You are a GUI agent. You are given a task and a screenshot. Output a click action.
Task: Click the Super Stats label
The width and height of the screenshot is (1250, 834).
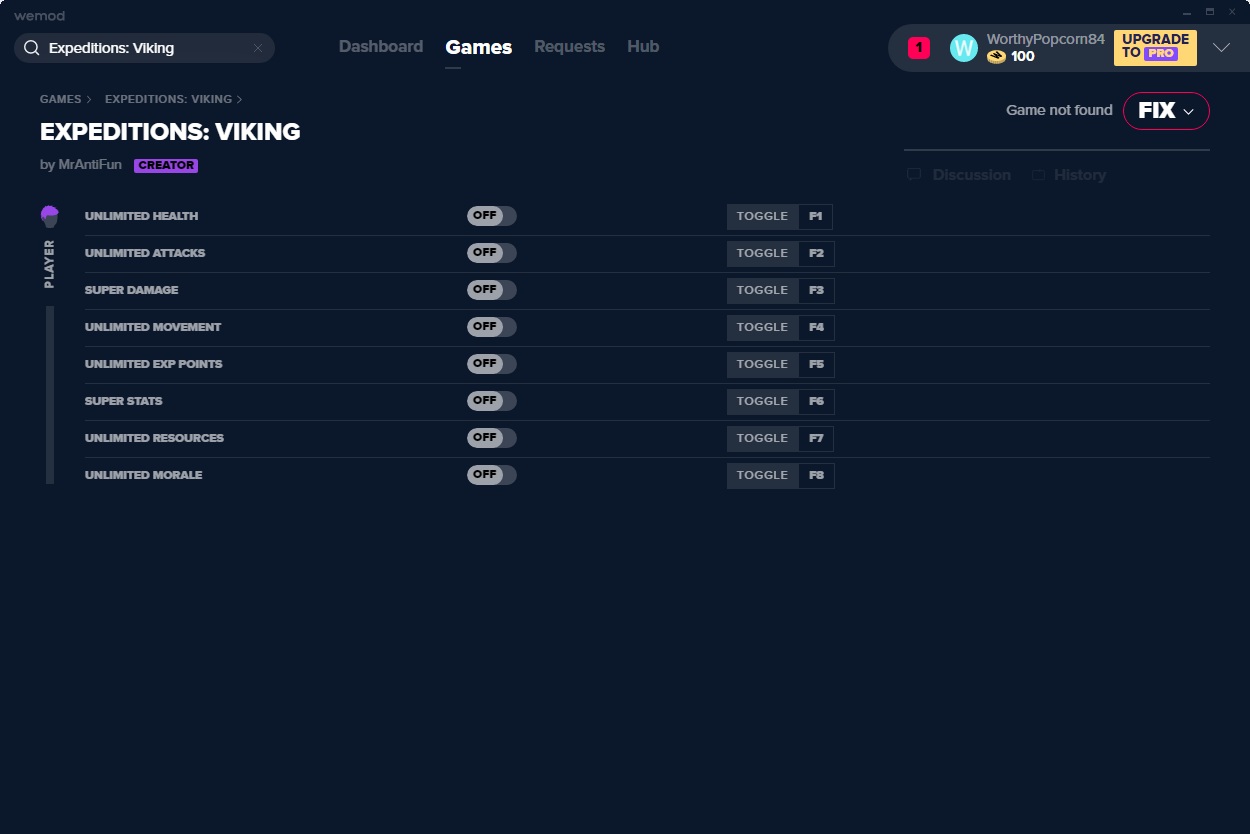click(124, 401)
